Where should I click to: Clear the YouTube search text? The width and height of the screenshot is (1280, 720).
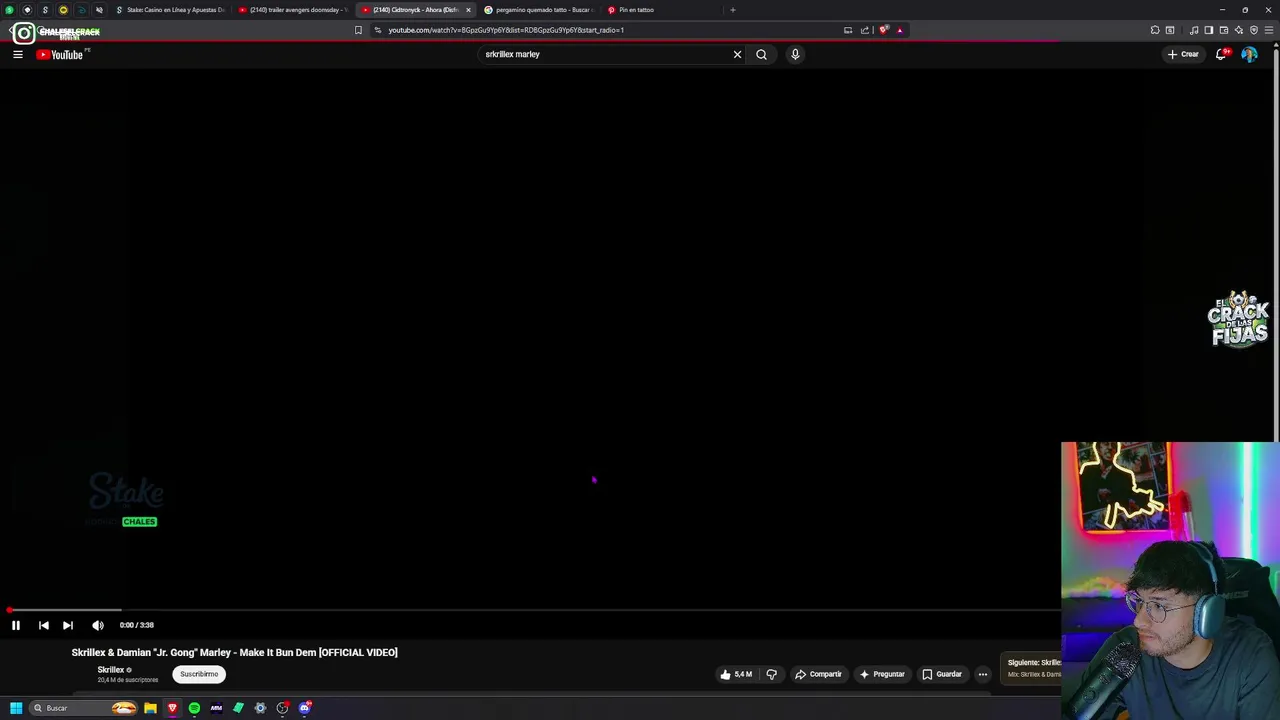click(x=738, y=54)
